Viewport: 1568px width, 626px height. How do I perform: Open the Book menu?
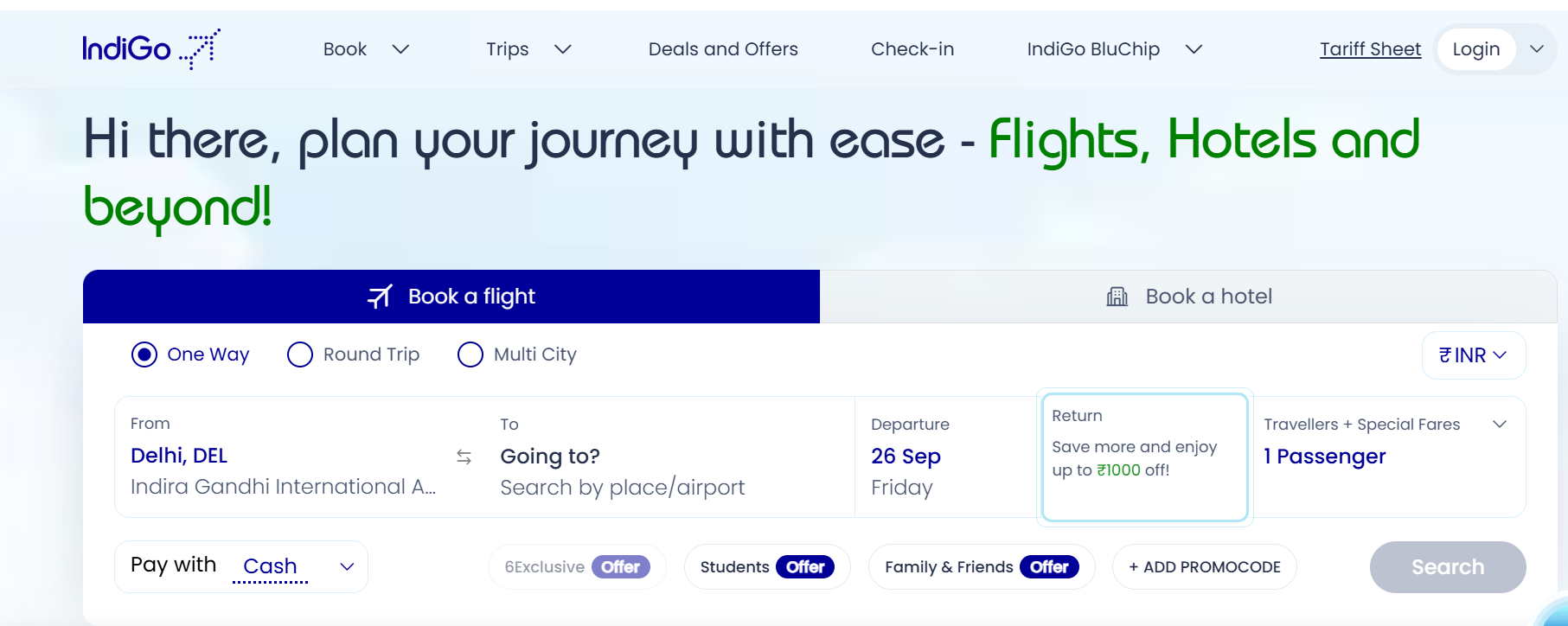coord(366,49)
